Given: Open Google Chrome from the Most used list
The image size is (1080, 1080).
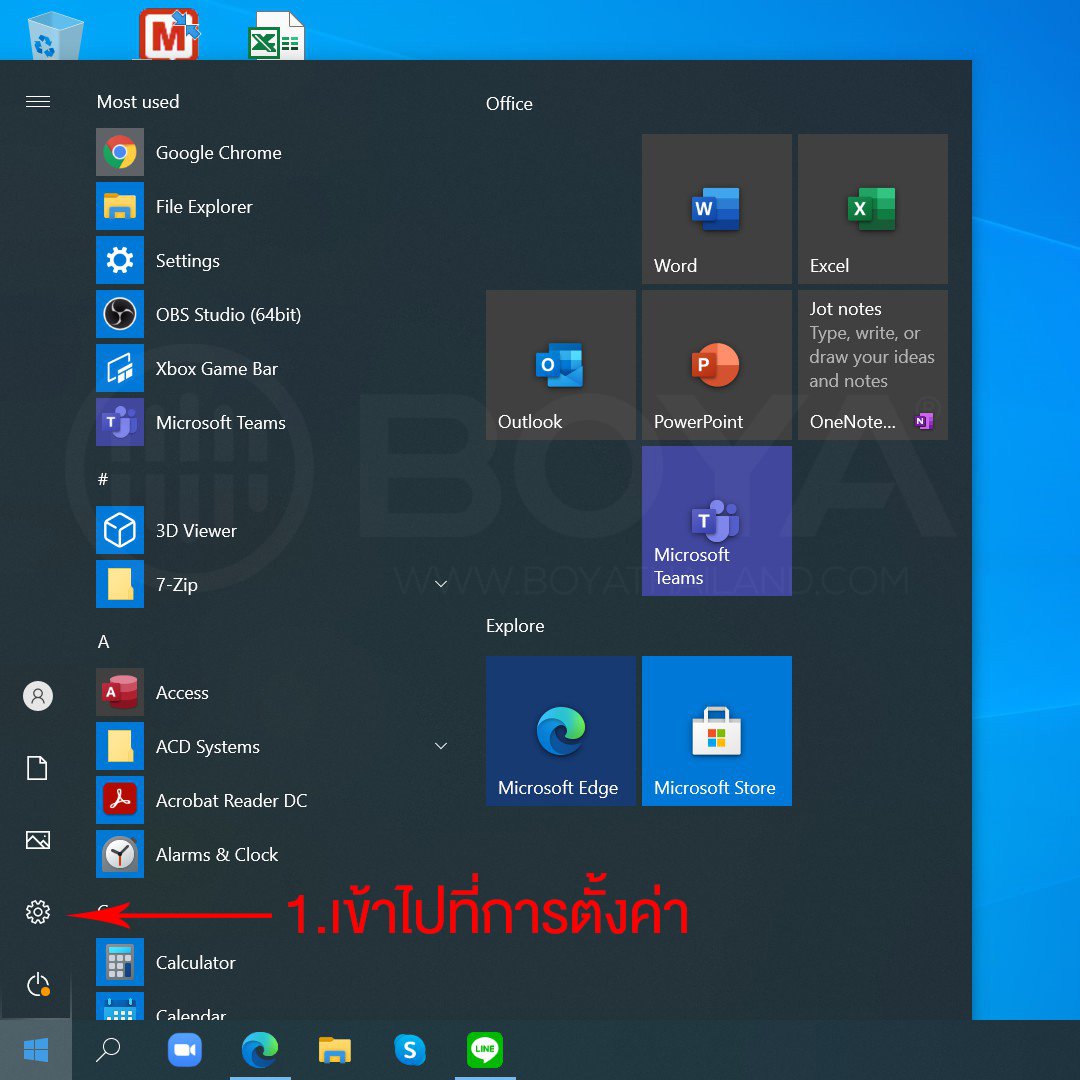Looking at the screenshot, I should pyautogui.click(x=218, y=153).
